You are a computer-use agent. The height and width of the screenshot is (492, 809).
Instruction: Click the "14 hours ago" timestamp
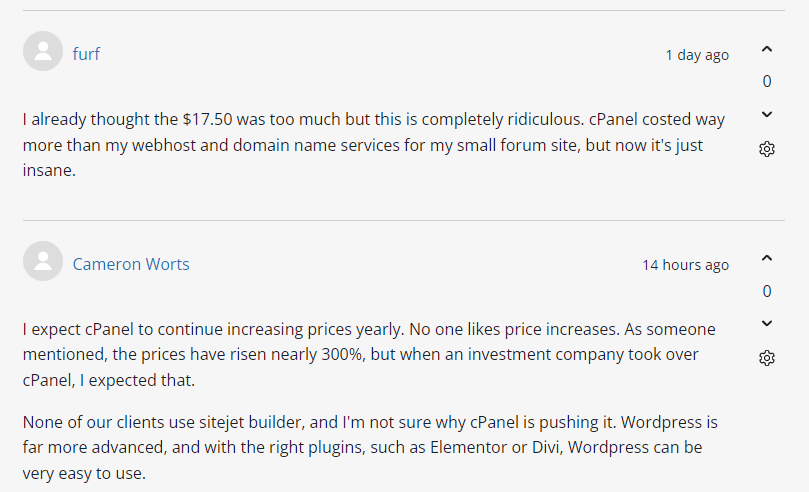[x=685, y=265]
